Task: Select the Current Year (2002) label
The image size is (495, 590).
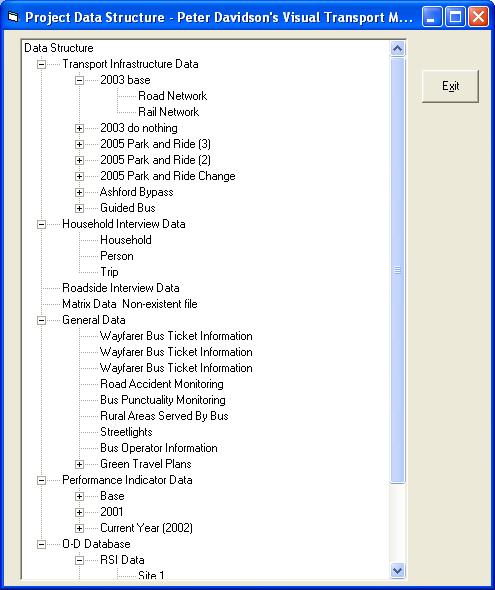Action: (x=146, y=528)
